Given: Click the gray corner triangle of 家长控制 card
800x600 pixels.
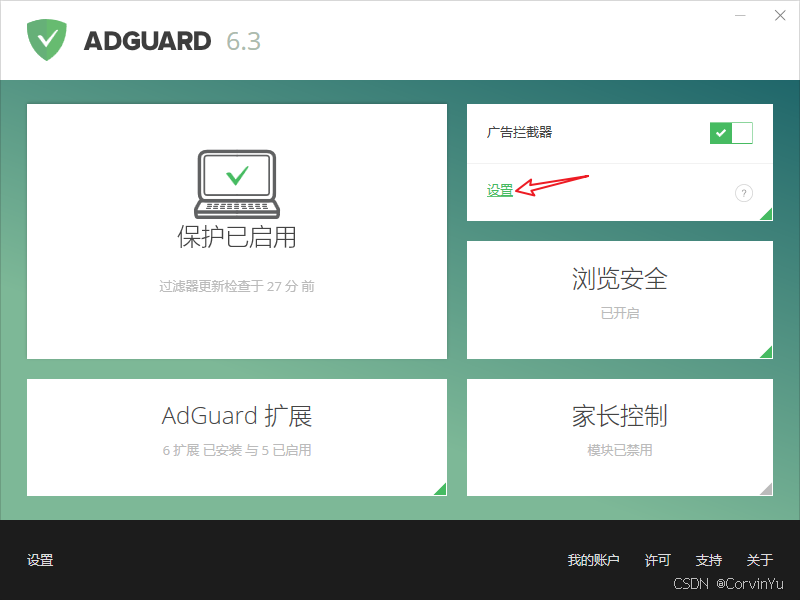Looking at the screenshot, I should [767, 490].
